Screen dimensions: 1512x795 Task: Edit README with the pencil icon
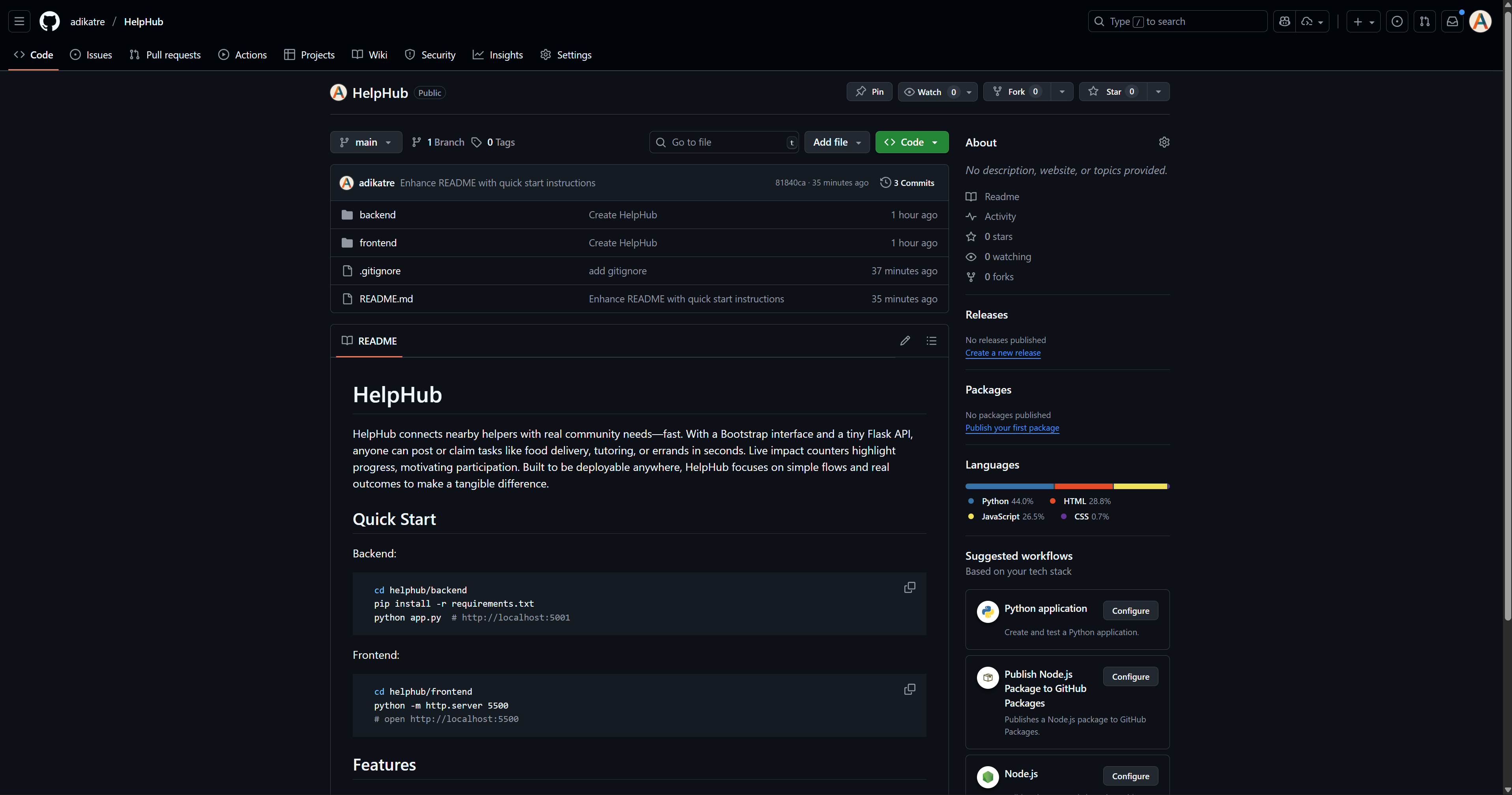tap(905, 341)
